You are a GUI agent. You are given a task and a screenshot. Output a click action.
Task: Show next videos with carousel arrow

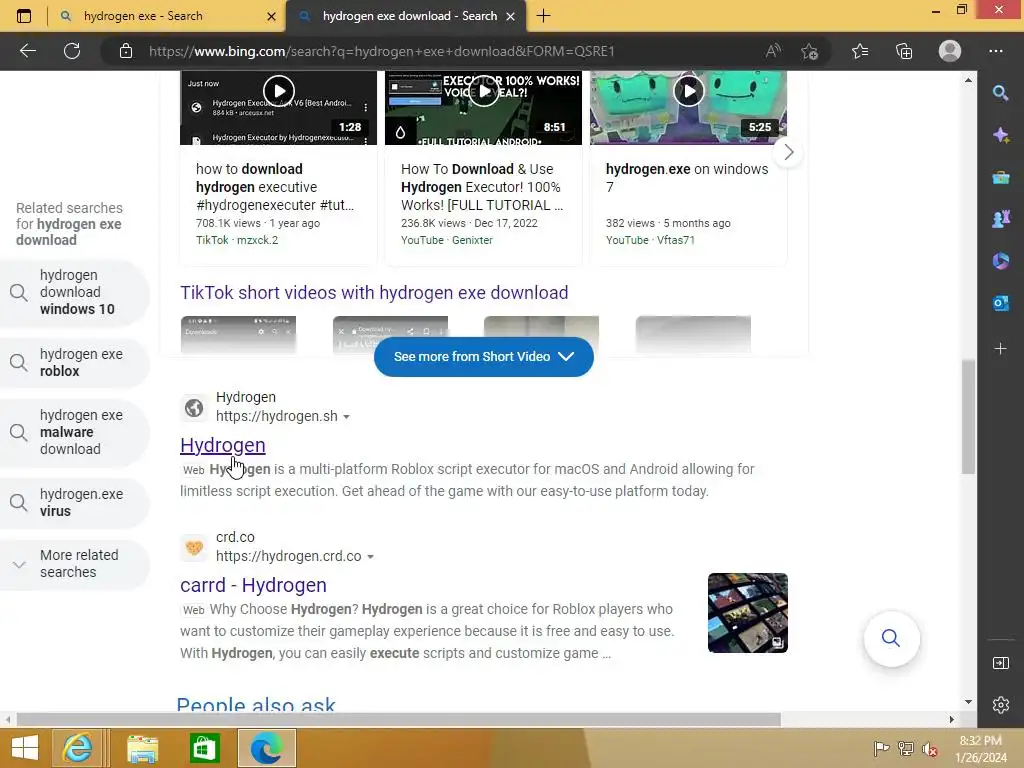pos(788,152)
